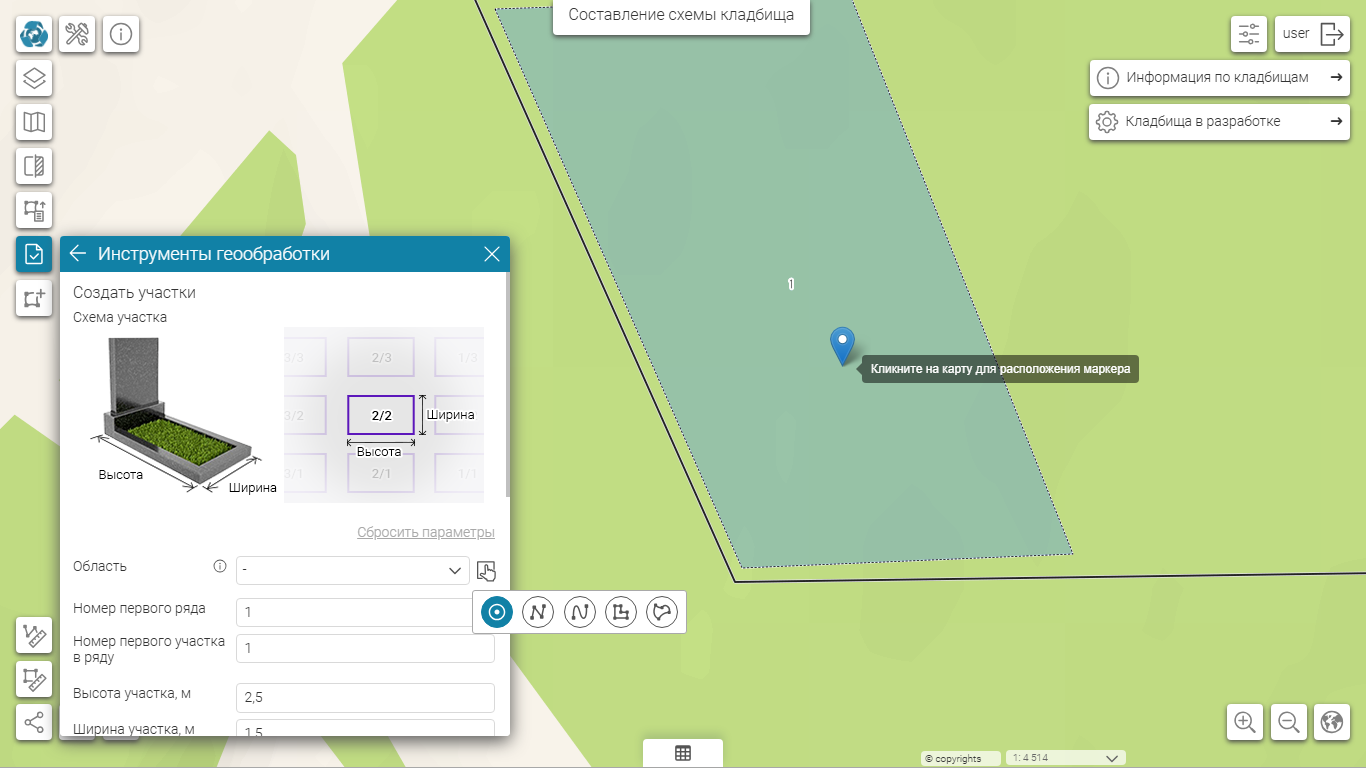Screen dimensions: 1366x768
Task: Click the globe full-extent icon
Action: (1331, 722)
